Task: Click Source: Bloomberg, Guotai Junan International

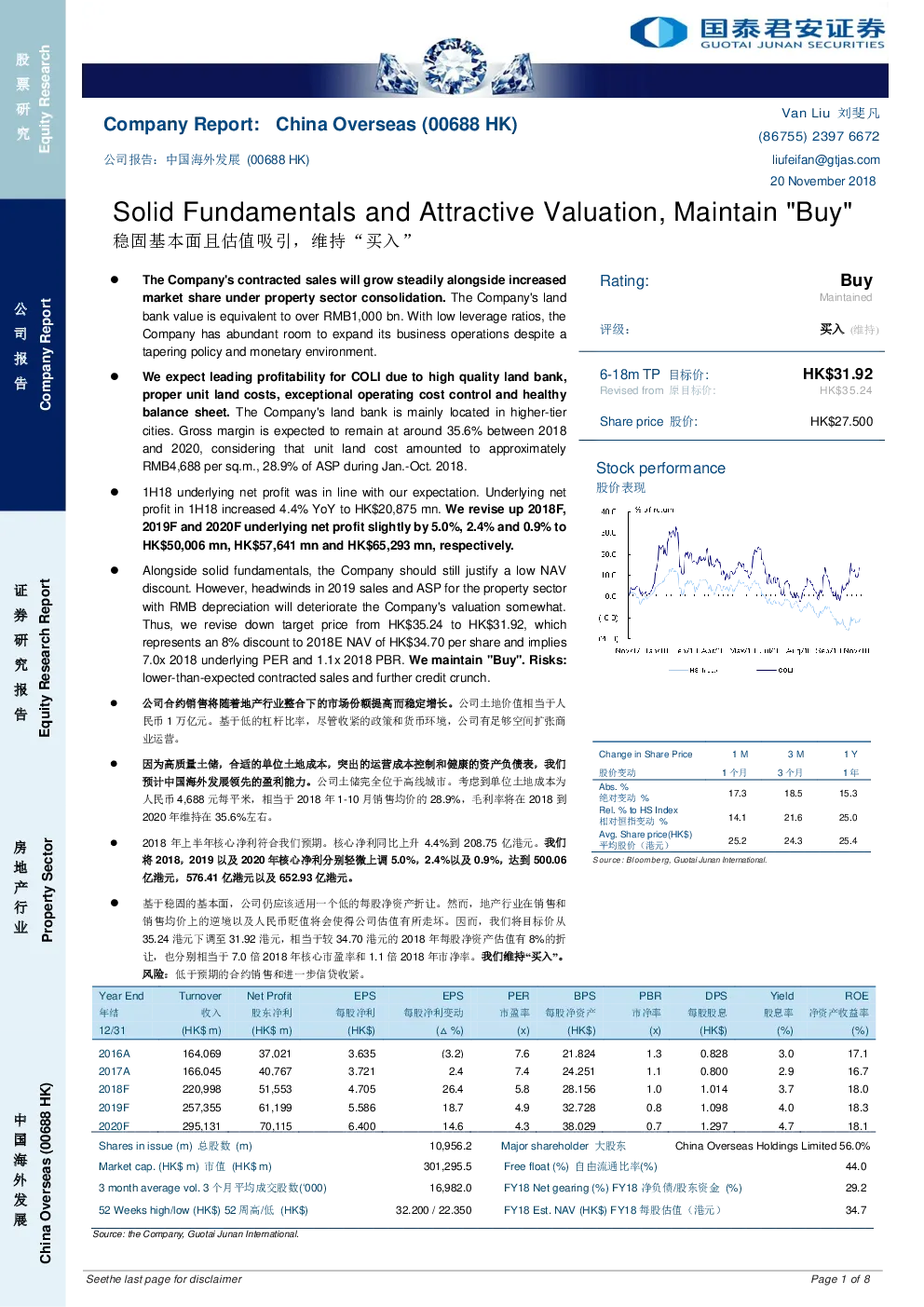Action: (680, 861)
